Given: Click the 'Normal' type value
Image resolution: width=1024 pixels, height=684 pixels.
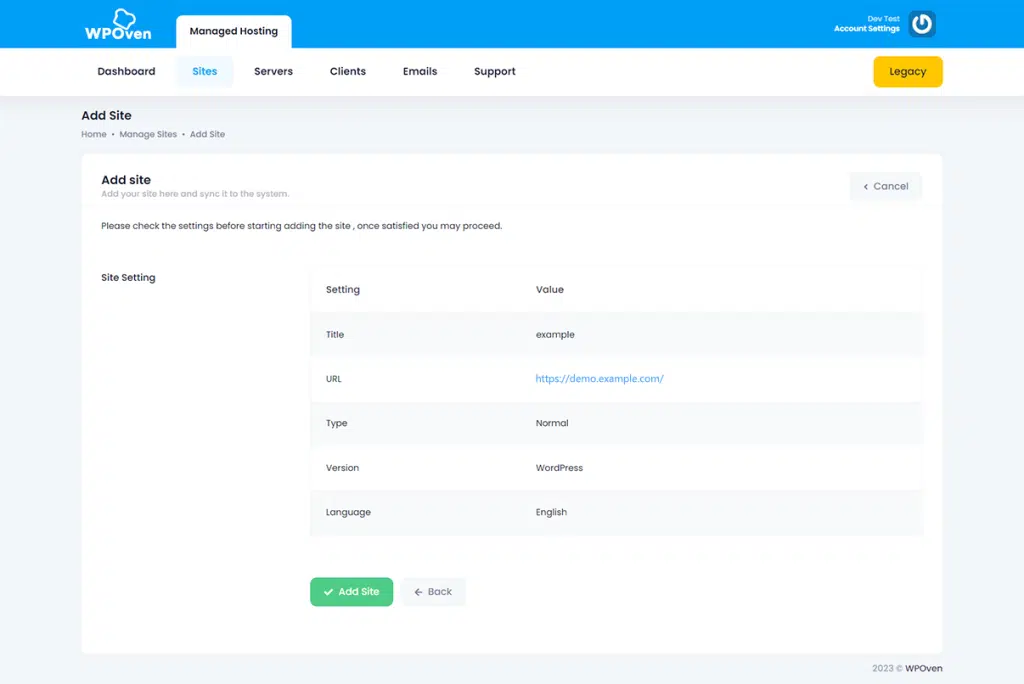Looking at the screenshot, I should pyautogui.click(x=552, y=423).
